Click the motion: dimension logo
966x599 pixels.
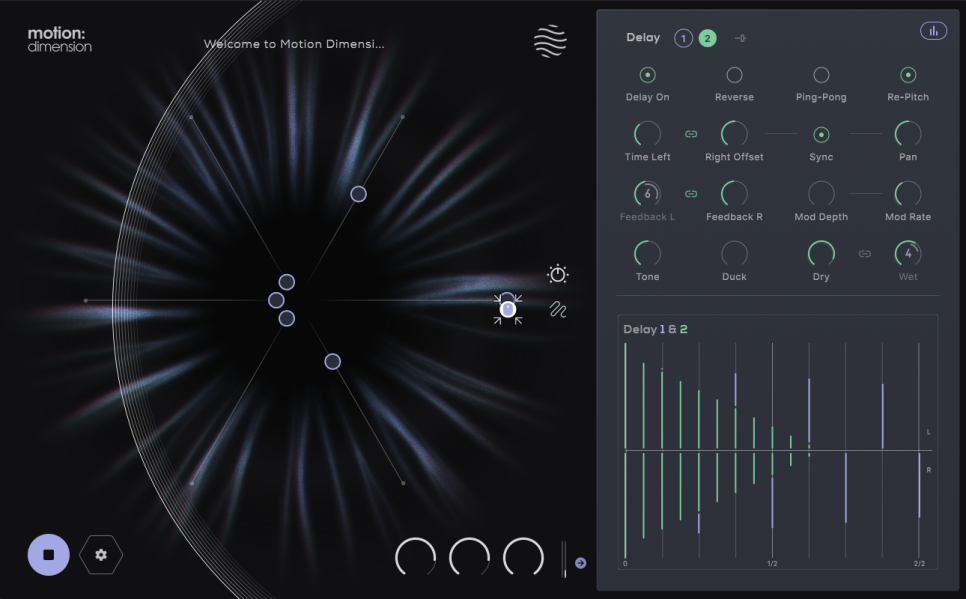[59, 39]
